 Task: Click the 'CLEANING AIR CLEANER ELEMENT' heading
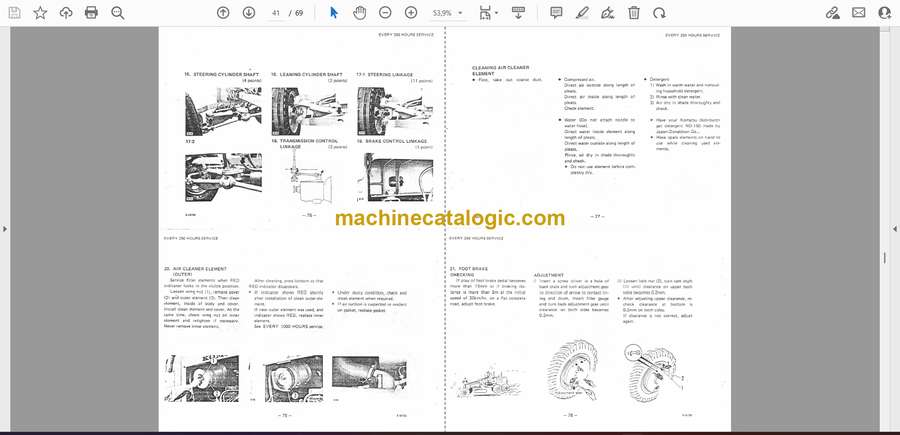(x=501, y=71)
